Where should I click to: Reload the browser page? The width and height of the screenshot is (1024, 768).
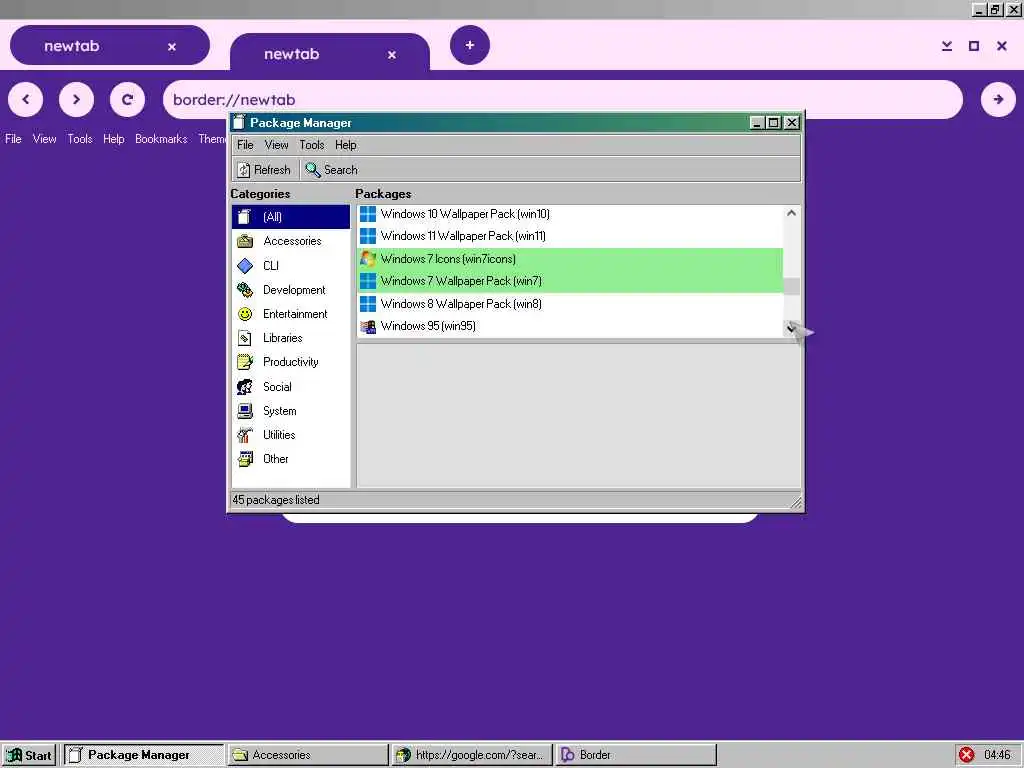127,99
